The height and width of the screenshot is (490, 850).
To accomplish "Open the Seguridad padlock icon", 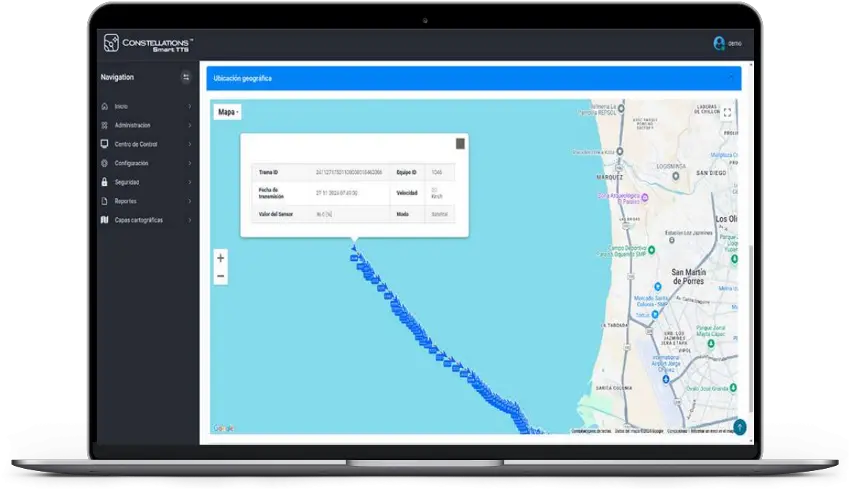I will tap(105, 182).
